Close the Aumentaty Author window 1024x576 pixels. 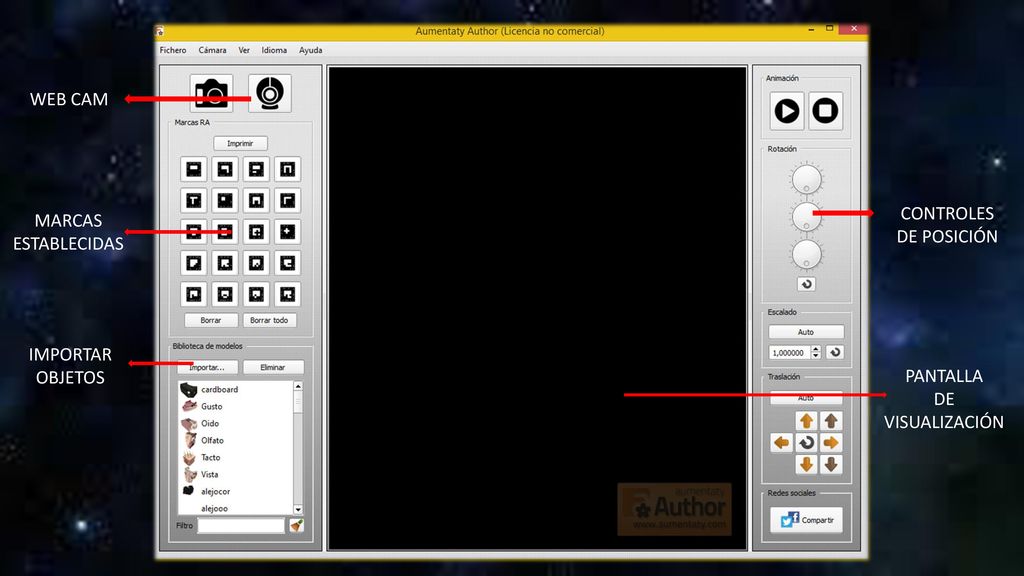pyautogui.click(x=854, y=29)
